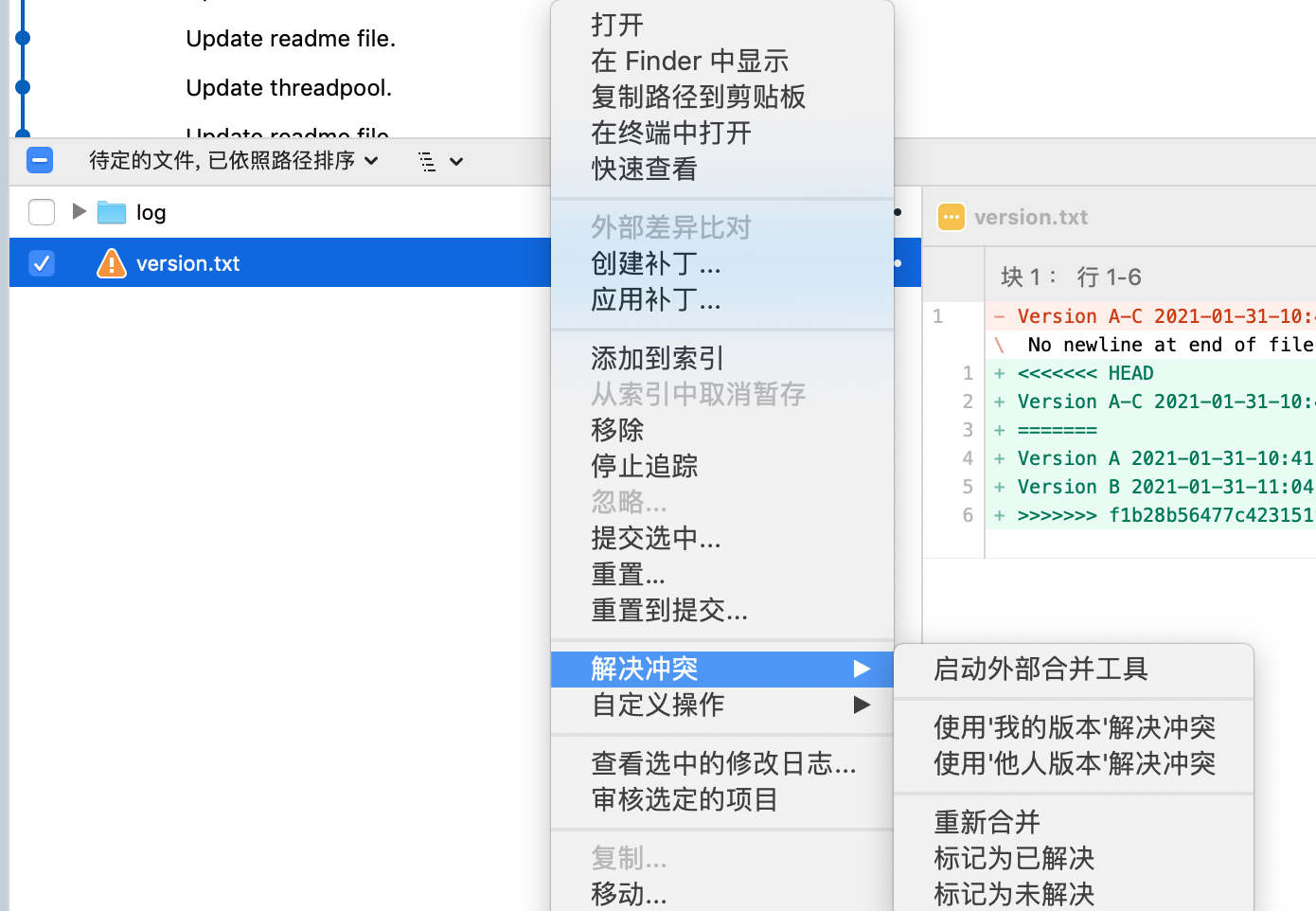
Task: Click the yellow status icon in the version.txt diff header
Action: point(951,217)
